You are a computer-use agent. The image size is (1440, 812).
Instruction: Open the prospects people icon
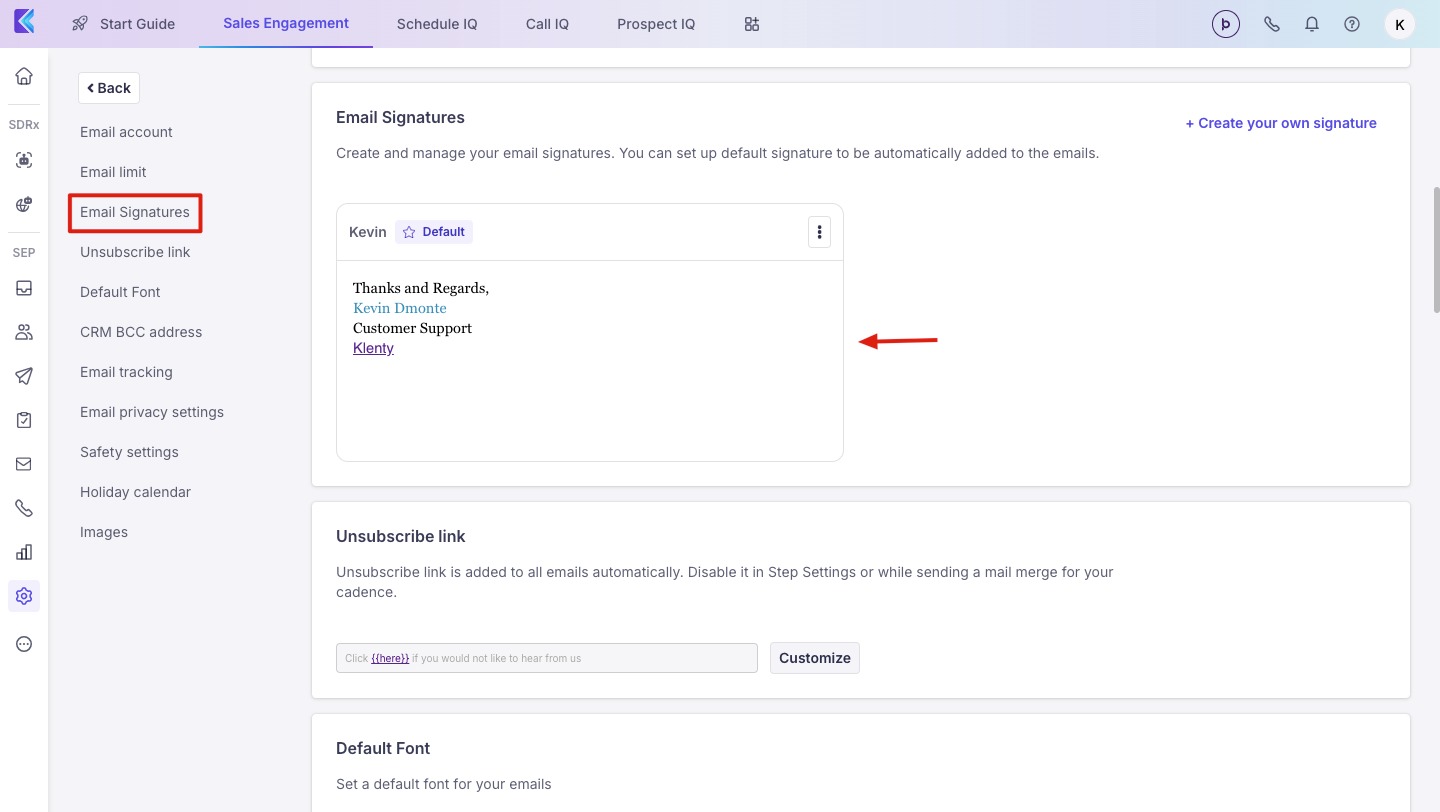coord(24,332)
